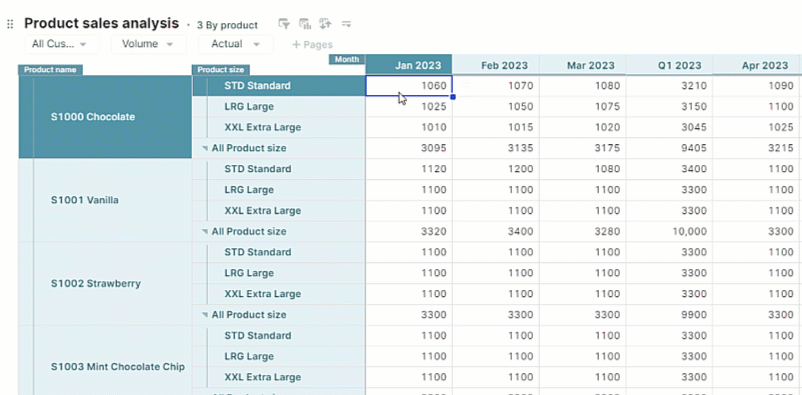Select XXL Extra Large row under S1000 Chocolate

coord(279,127)
